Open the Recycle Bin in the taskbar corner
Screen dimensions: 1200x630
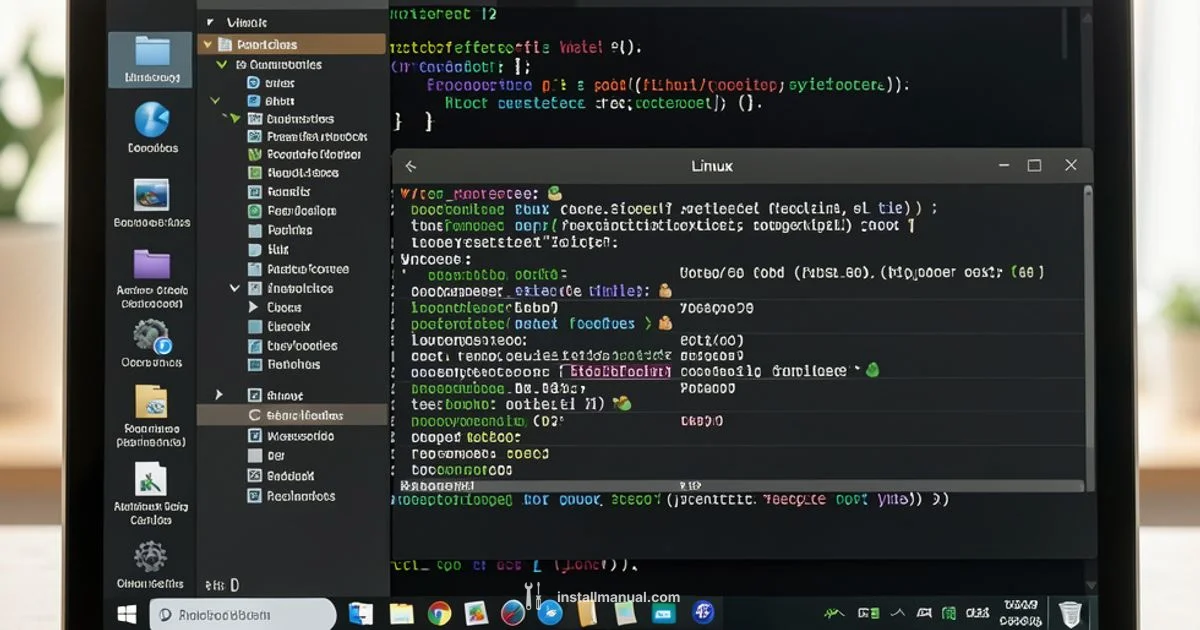click(x=1070, y=613)
